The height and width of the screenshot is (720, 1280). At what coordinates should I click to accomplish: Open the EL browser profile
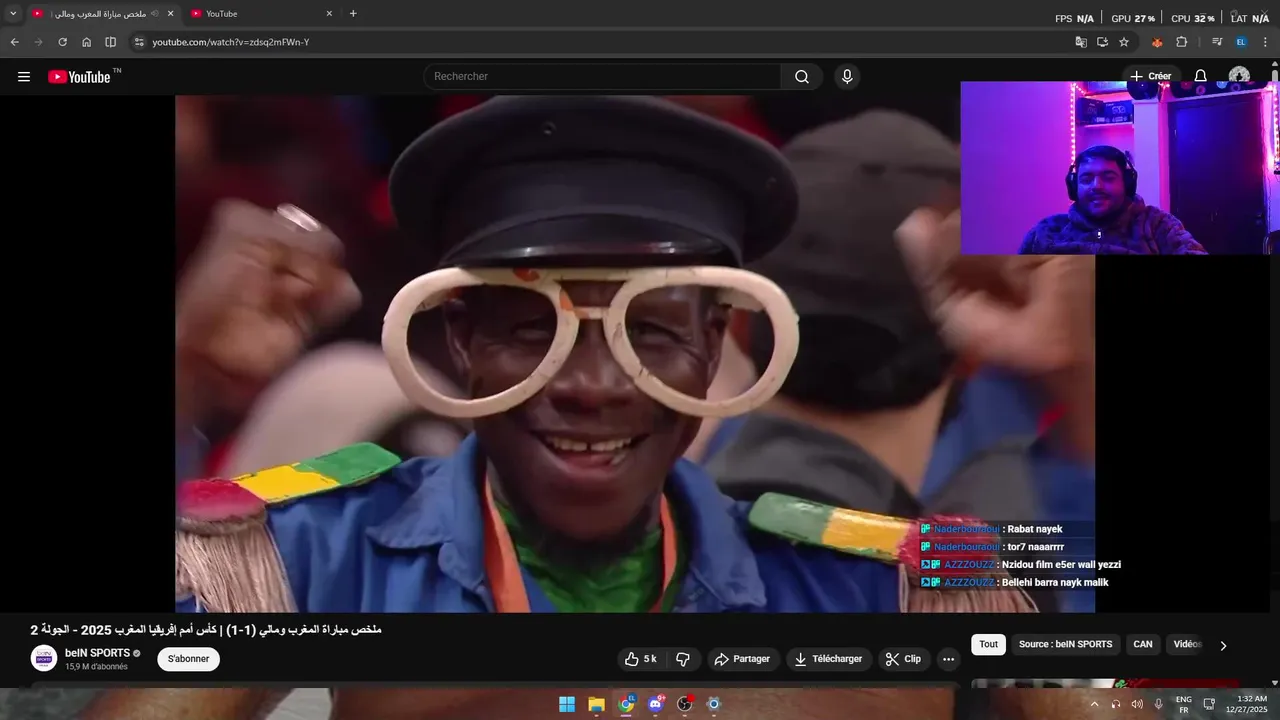pos(1241,42)
